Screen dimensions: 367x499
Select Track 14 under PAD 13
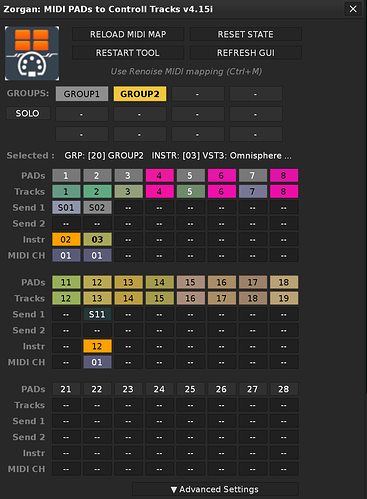tap(128, 298)
